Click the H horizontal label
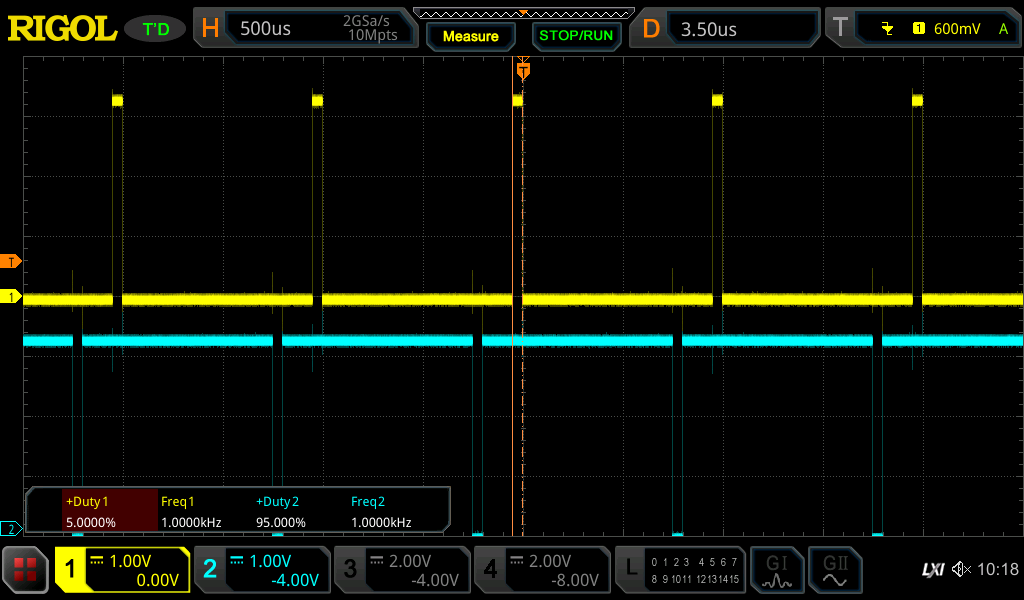This screenshot has height=600, width=1024. point(210,28)
